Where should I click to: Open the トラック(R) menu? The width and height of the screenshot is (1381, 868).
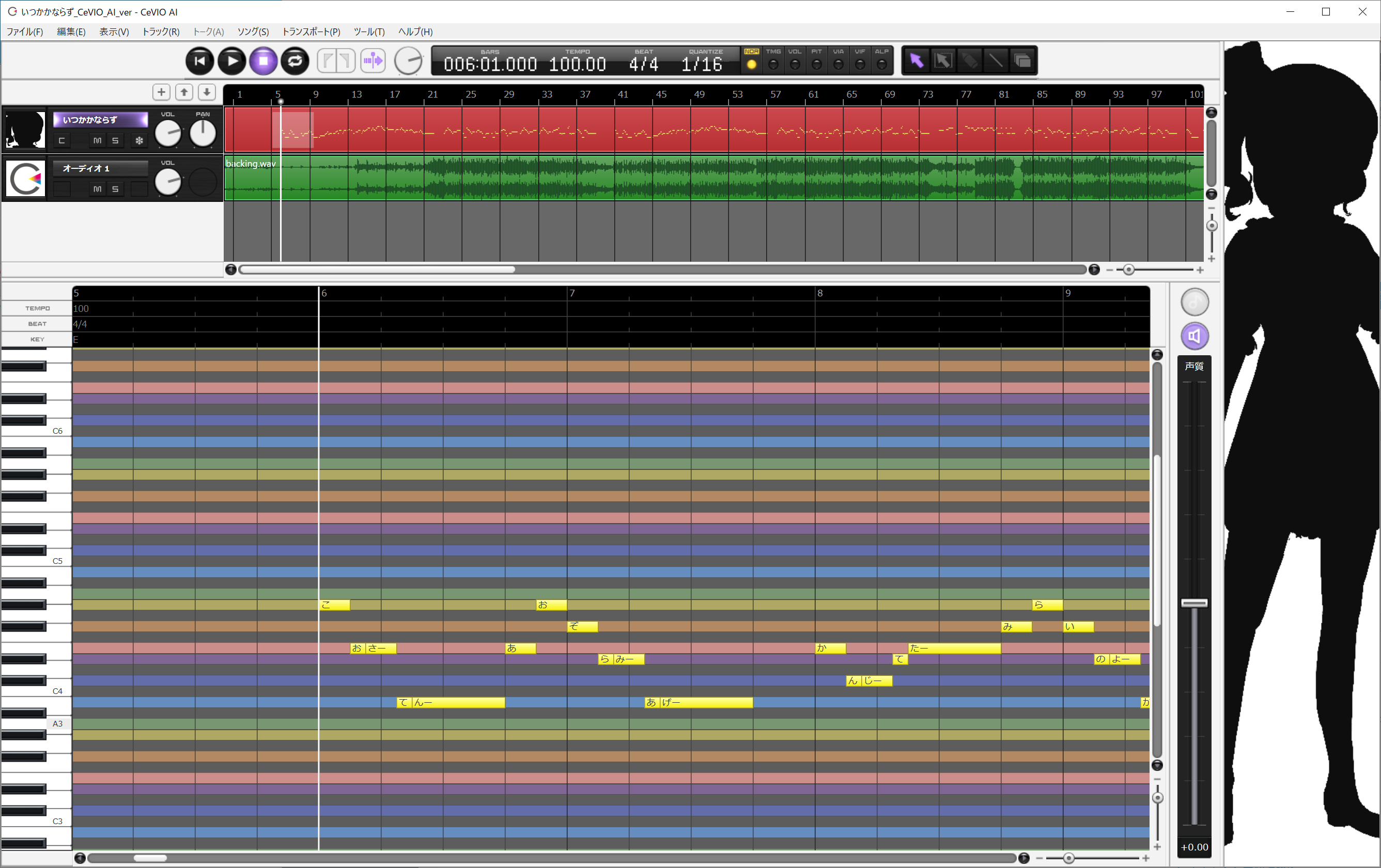tap(161, 32)
